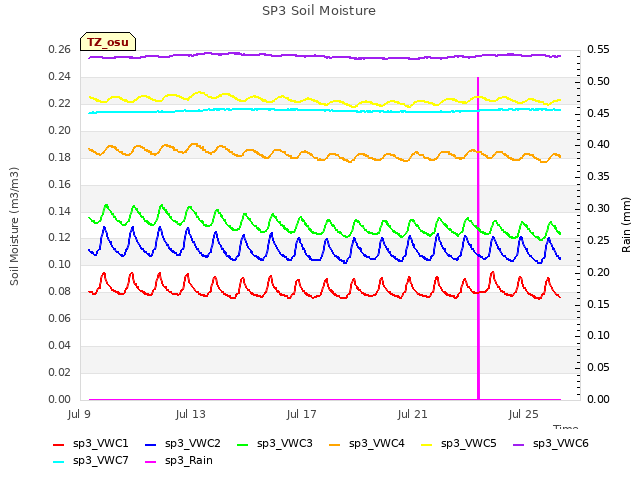Image resolution: width=640 pixels, height=480 pixels.
Task: Select the sp3_VWC3 legend label
Action: (284, 444)
